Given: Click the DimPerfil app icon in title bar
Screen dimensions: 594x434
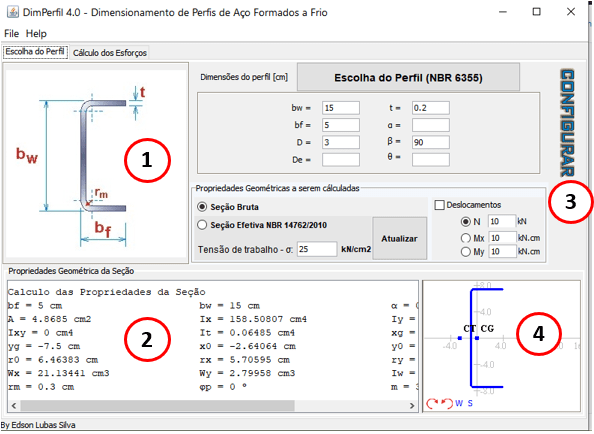Looking at the screenshot, I should point(13,12).
